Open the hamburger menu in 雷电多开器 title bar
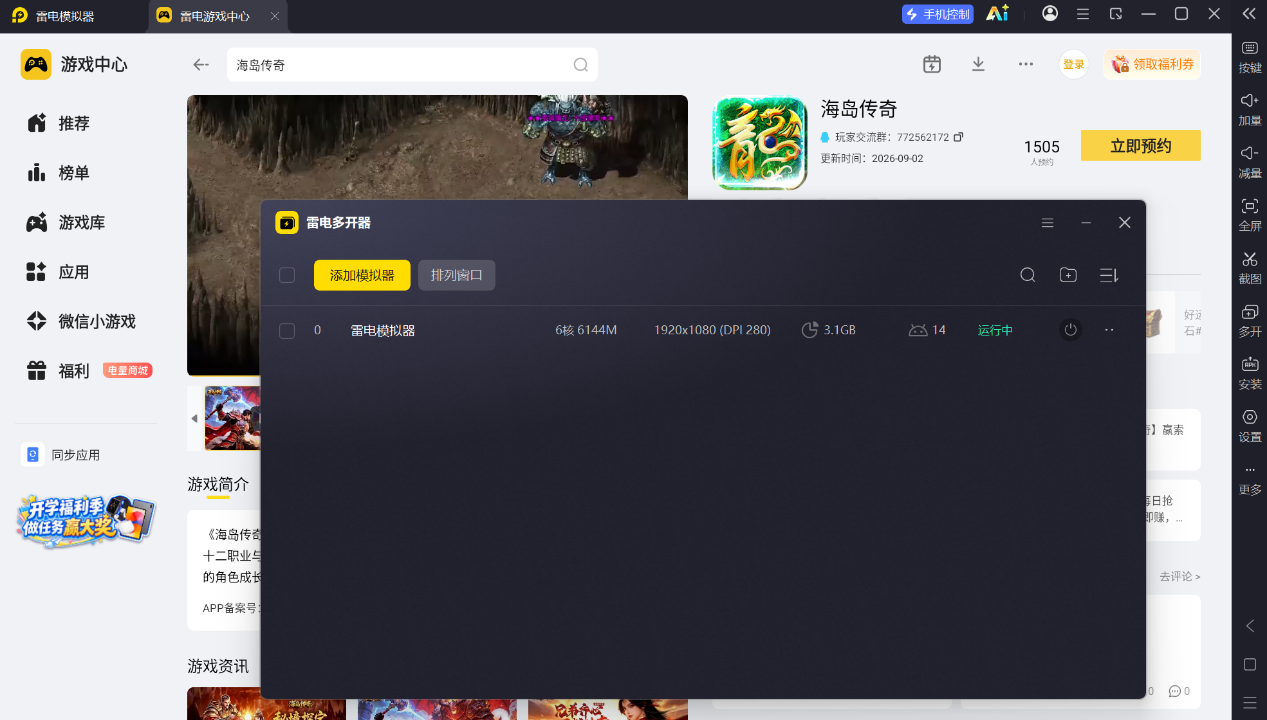This screenshot has height=720, width=1267. tap(1047, 223)
